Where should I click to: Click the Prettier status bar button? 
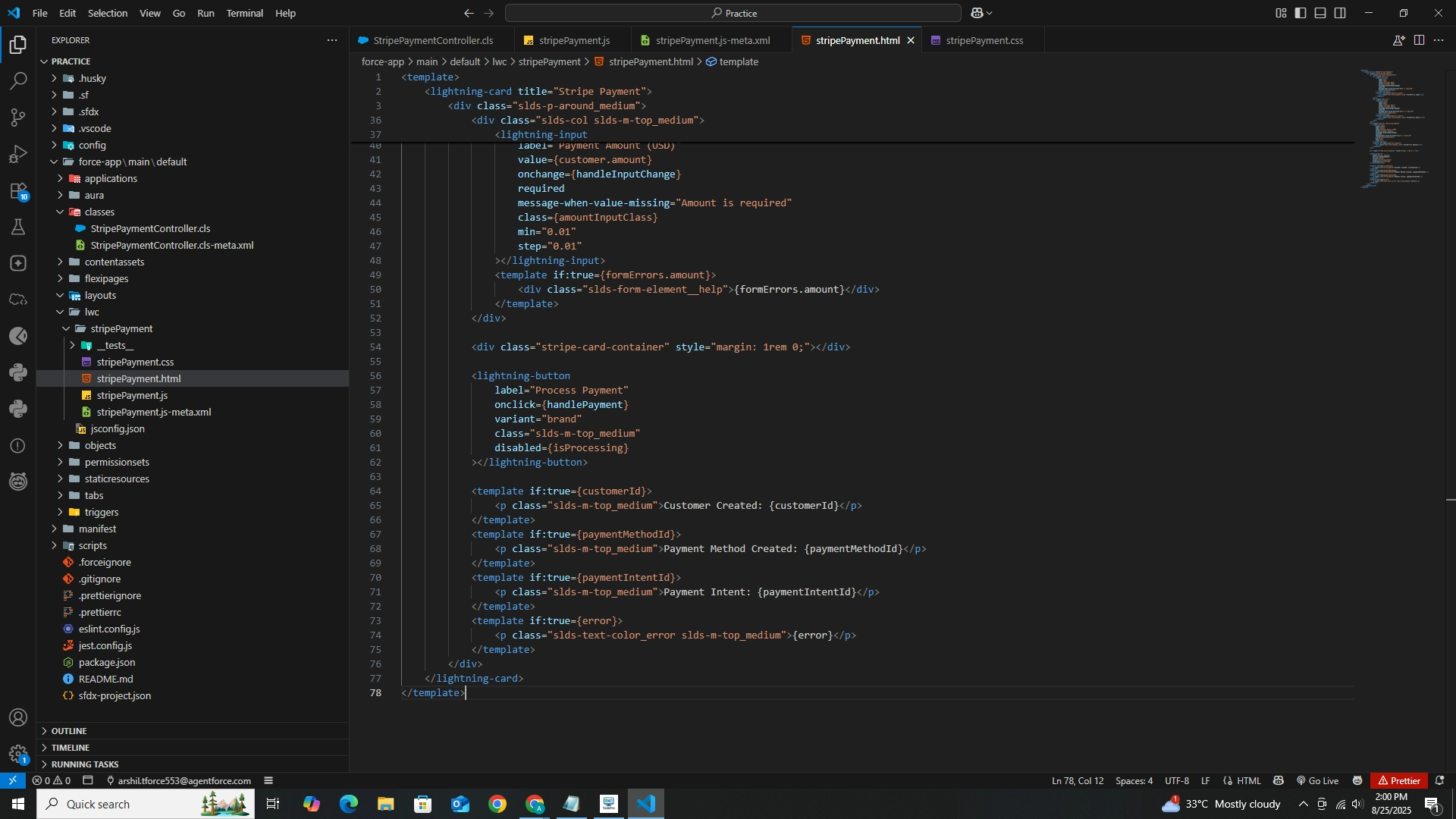coord(1398,780)
